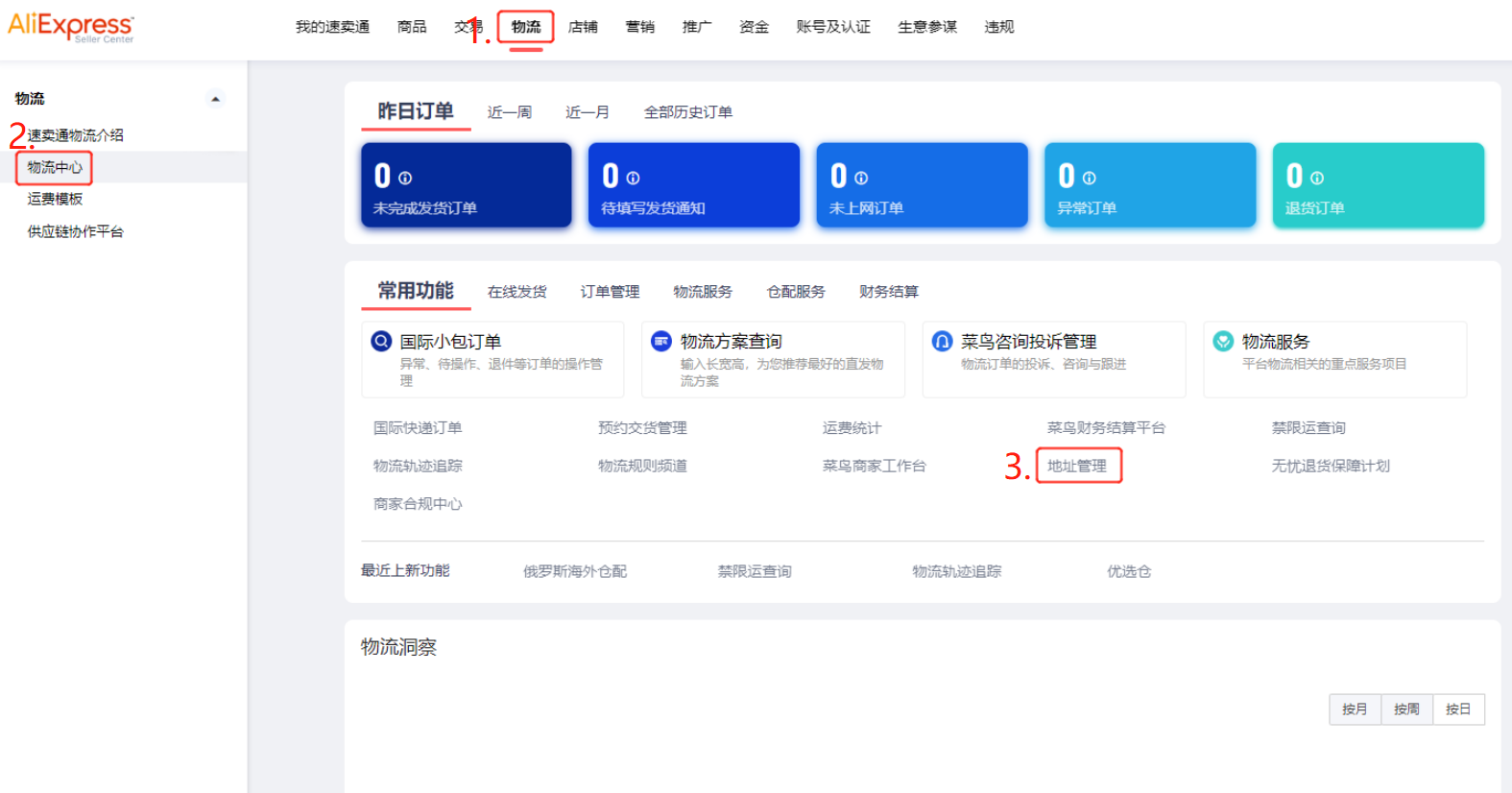Click info icon on 待填写发货通知 card
Viewport: 1512px width, 793px height.
click(634, 178)
